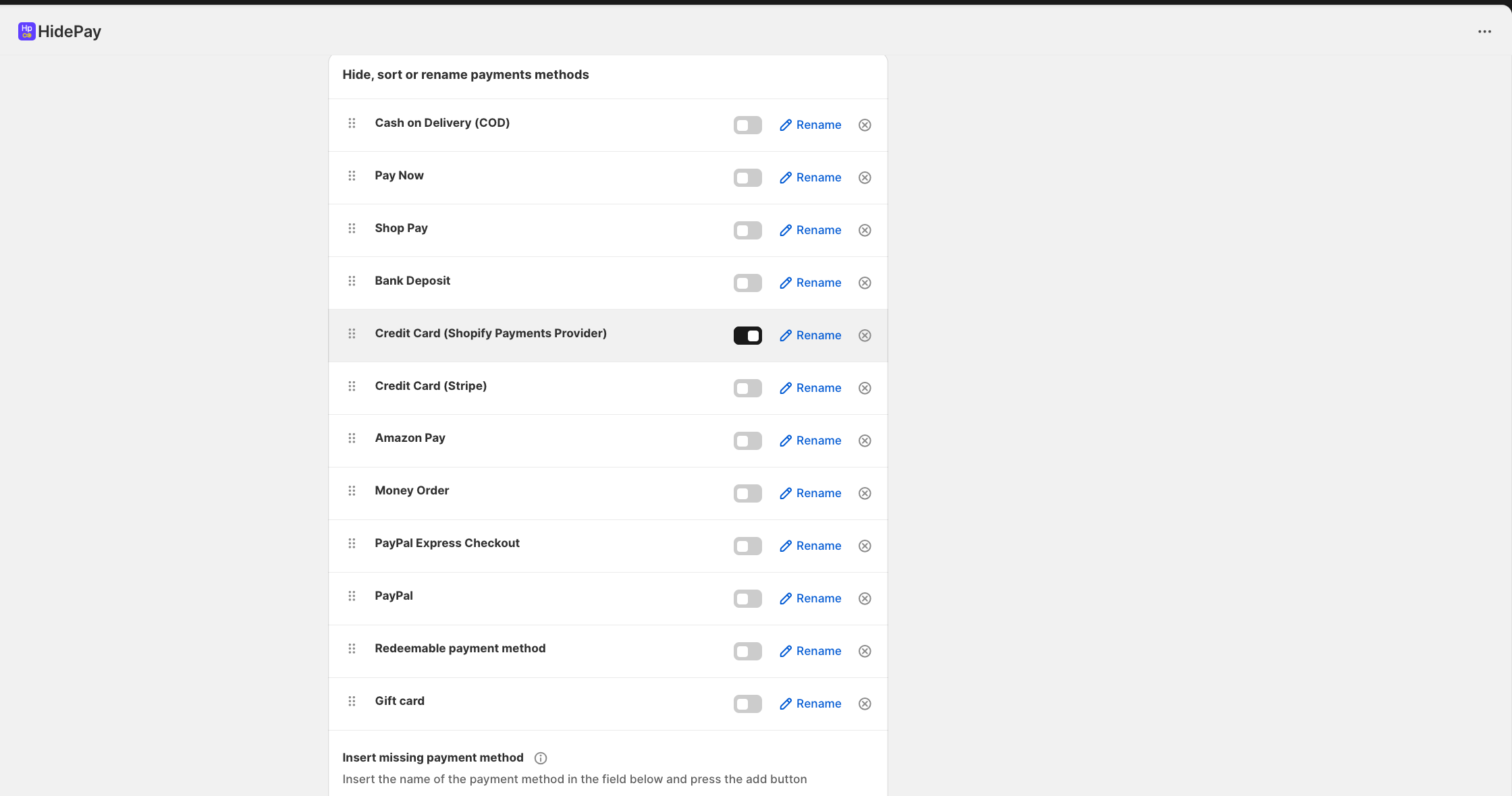Disable the Credit Card Shopify Payments toggle
Screen dimensions: 1512x796
[x=747, y=336]
